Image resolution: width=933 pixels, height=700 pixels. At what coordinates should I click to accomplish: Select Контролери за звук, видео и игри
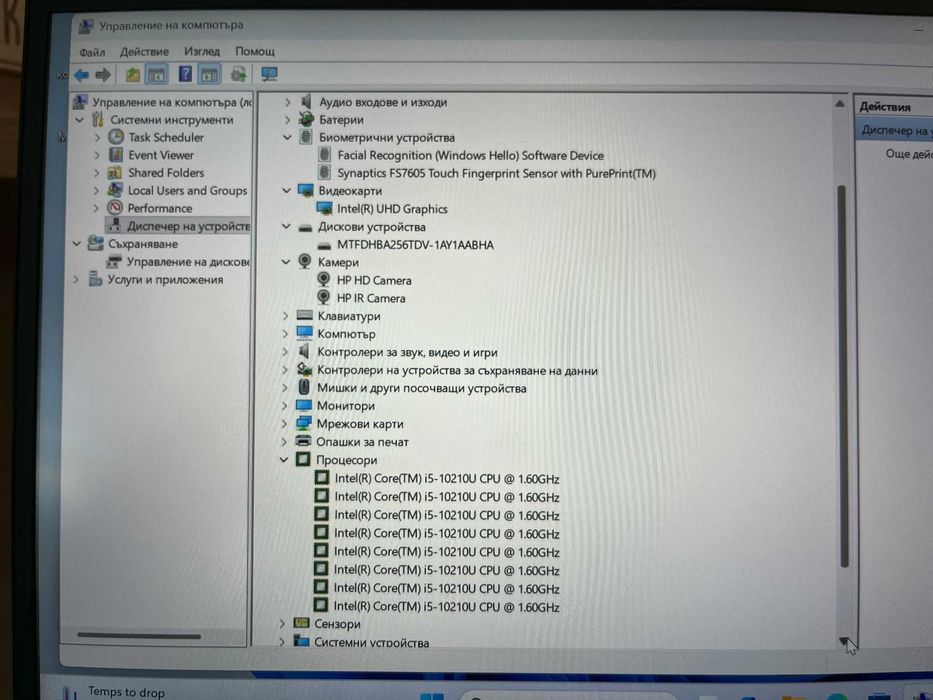click(x=407, y=352)
